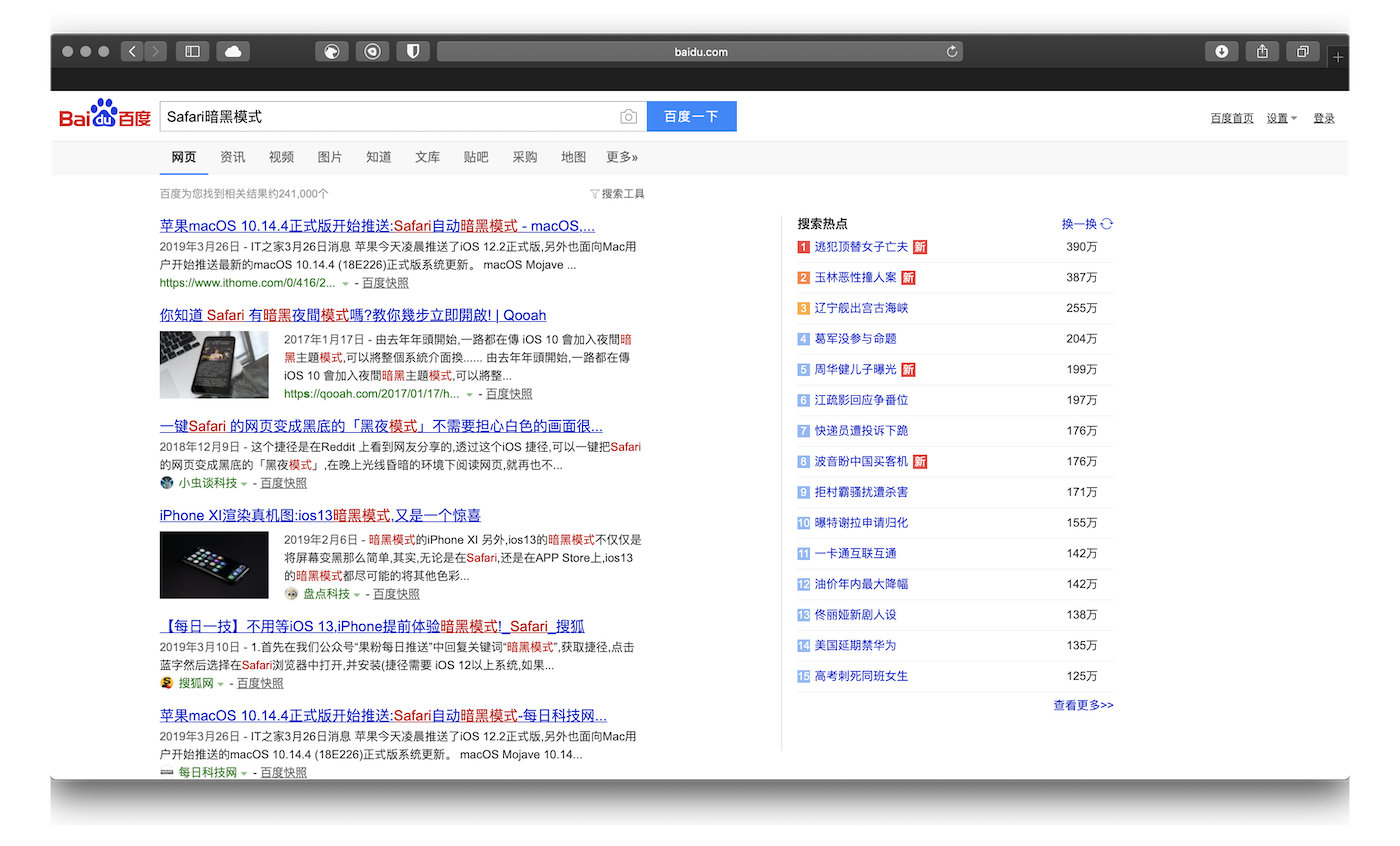Screen dimensions: 1400x846
Task: Click the refresh icon beside 换一换
Action: [x=1106, y=224]
